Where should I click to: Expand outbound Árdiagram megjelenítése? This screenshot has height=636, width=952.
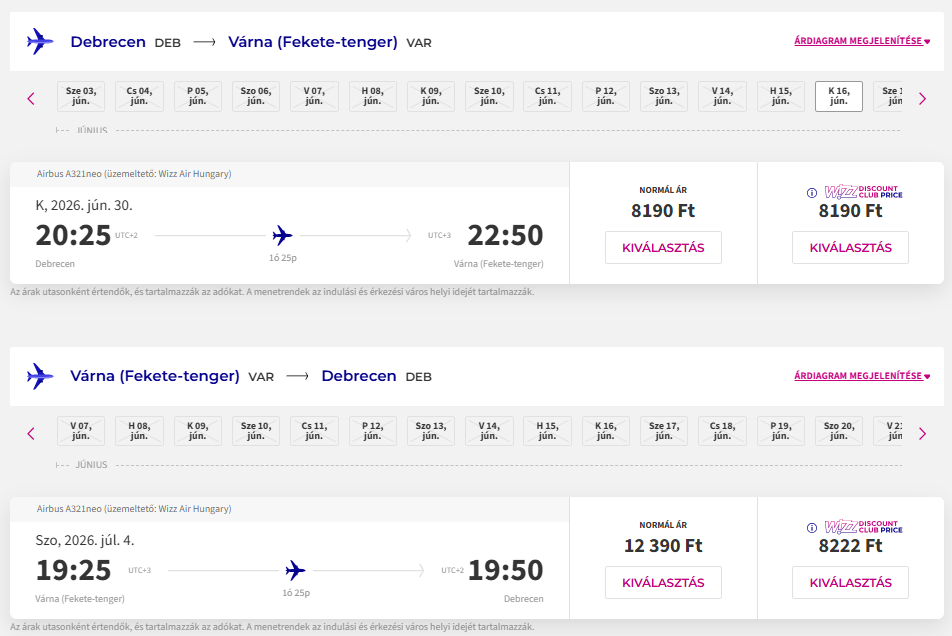coord(862,41)
